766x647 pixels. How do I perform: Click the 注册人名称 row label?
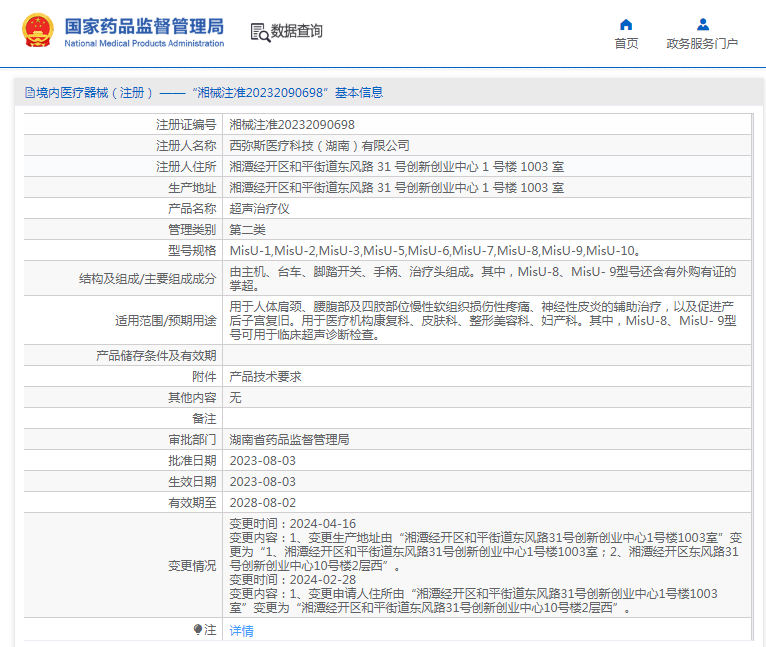pos(186,146)
